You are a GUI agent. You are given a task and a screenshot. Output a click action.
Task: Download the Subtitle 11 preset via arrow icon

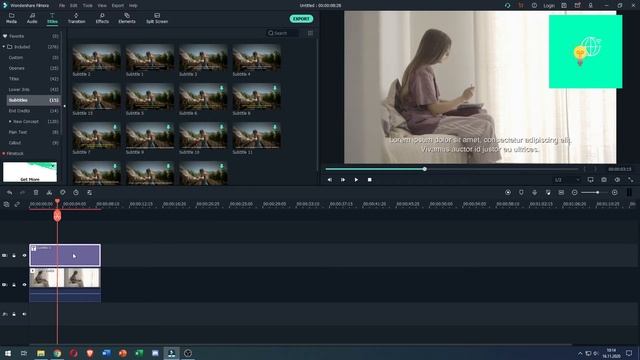tap(275, 127)
